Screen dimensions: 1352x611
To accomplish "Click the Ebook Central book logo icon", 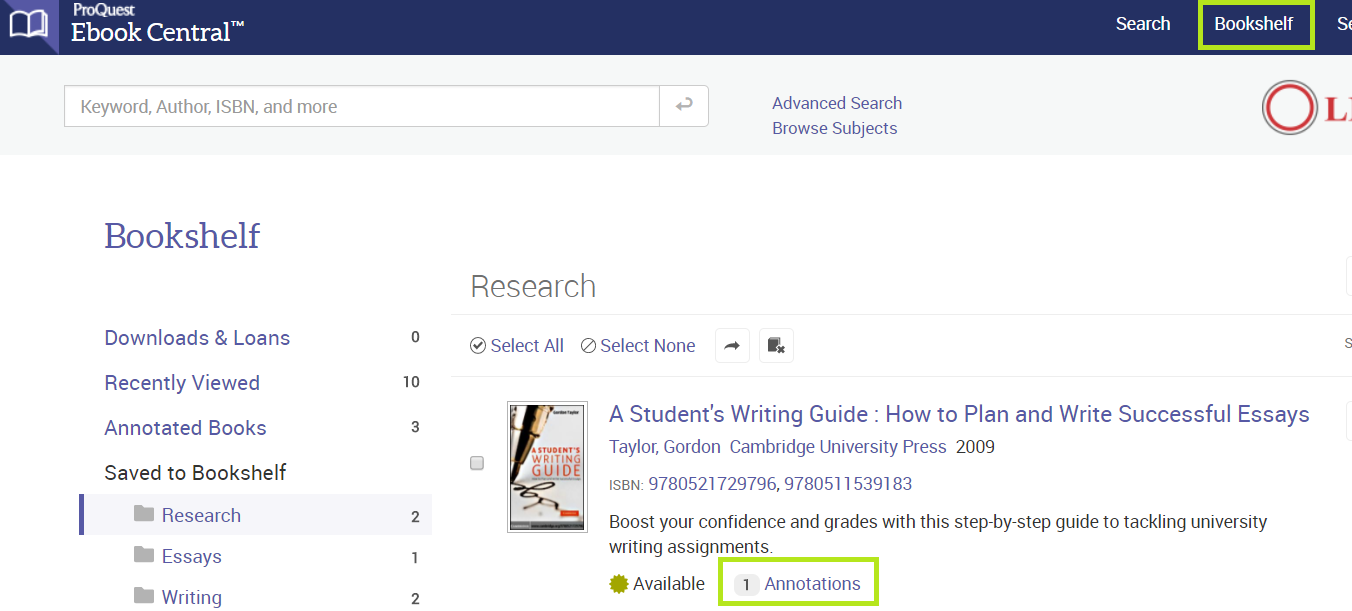I will 28,24.
